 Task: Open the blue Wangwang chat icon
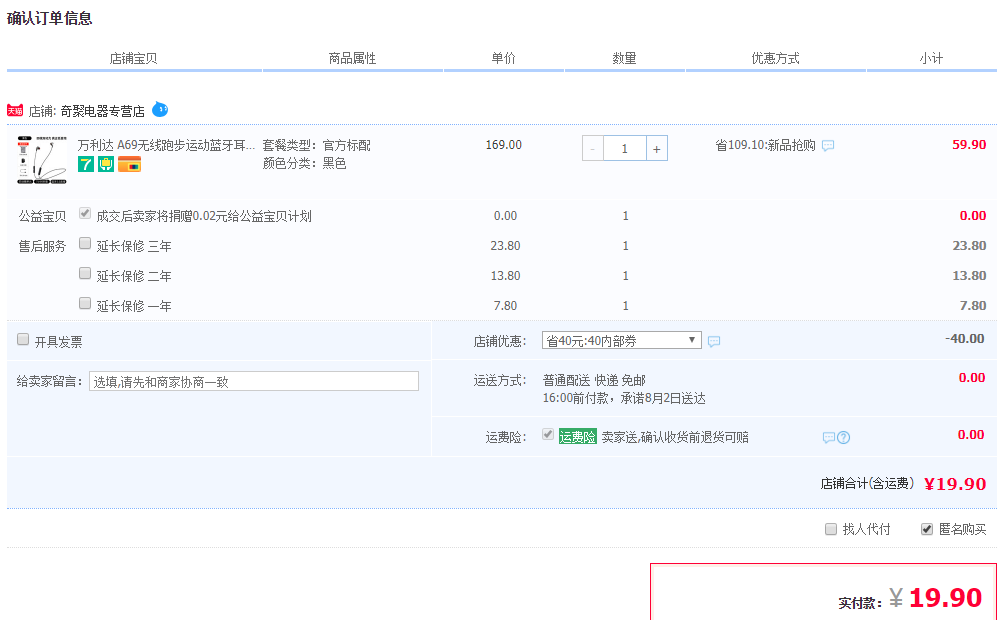160,110
